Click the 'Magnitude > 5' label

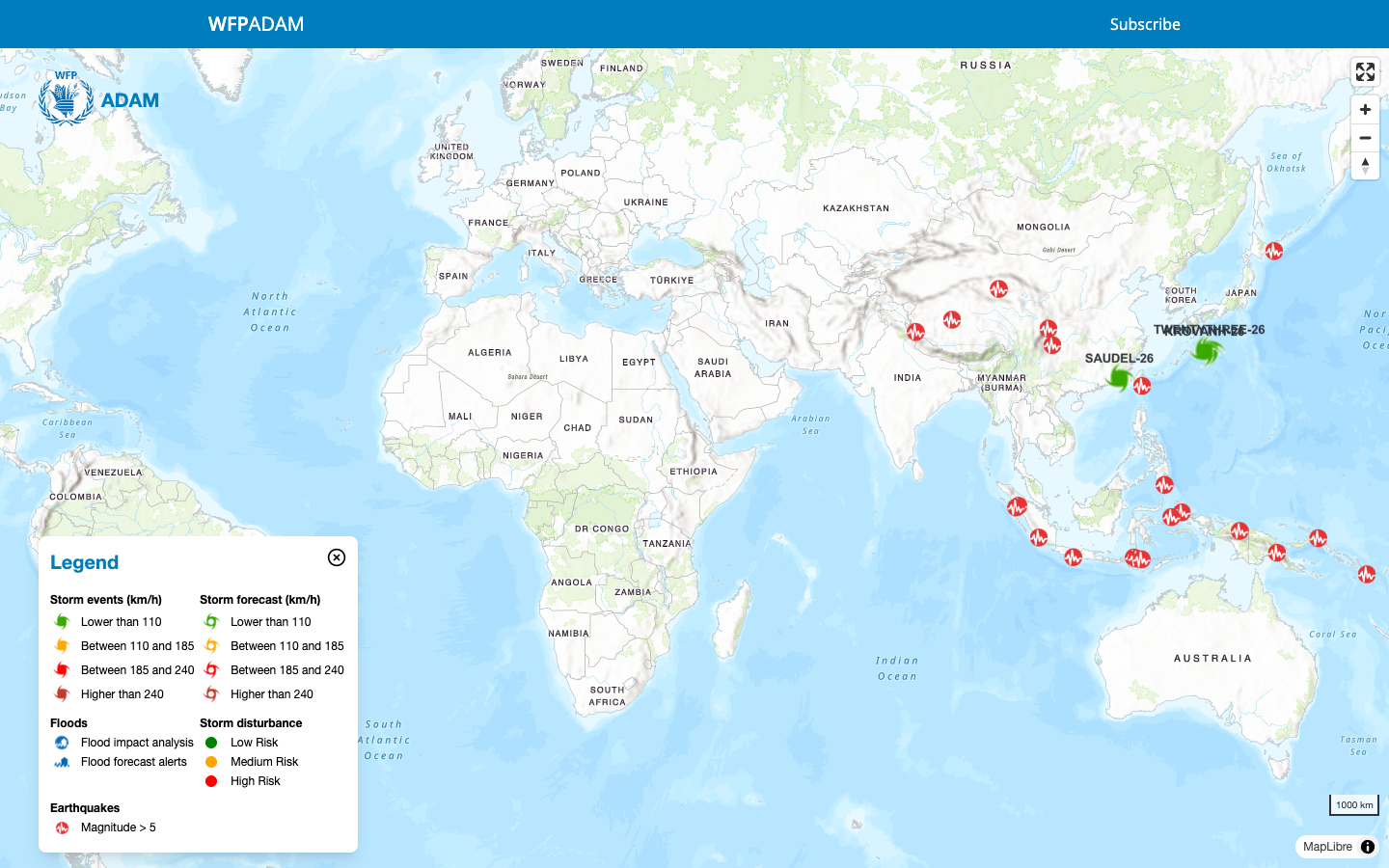(x=119, y=827)
